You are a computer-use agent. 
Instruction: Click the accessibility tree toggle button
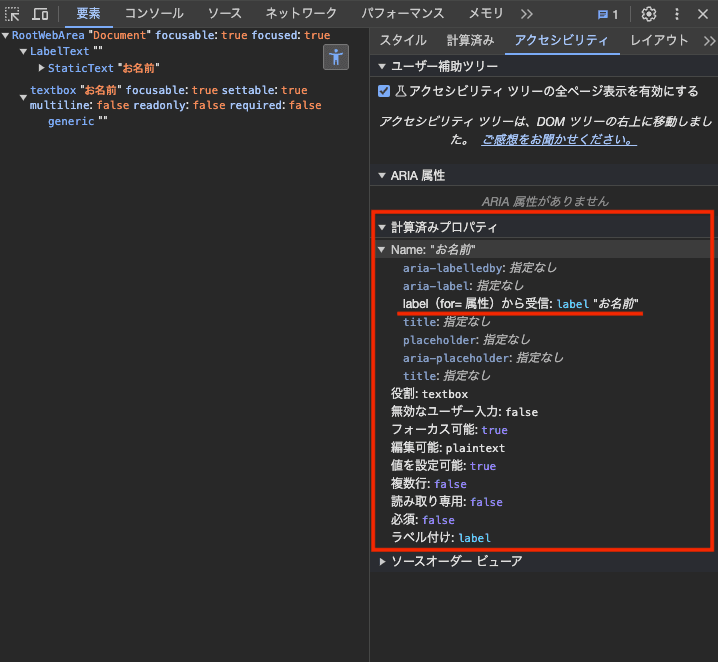[336, 57]
